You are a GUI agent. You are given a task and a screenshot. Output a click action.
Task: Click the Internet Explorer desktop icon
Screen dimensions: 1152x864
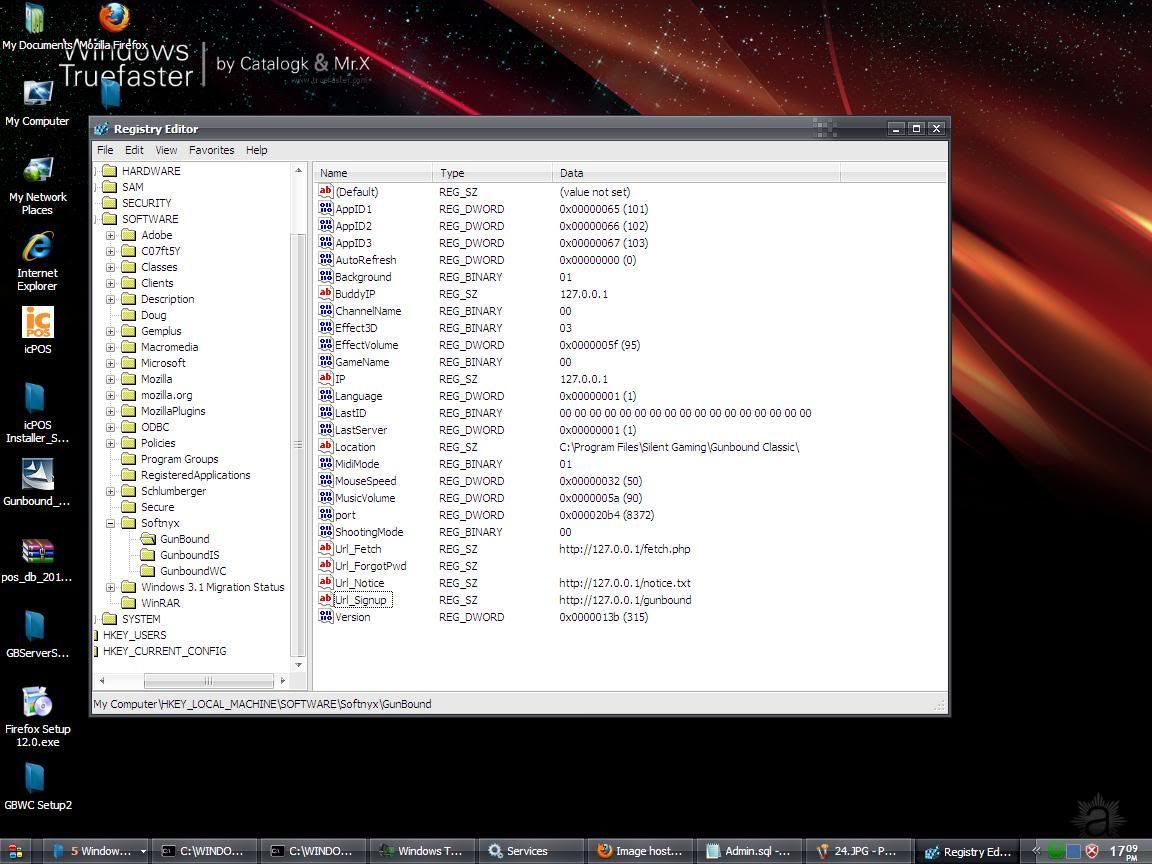point(37,247)
